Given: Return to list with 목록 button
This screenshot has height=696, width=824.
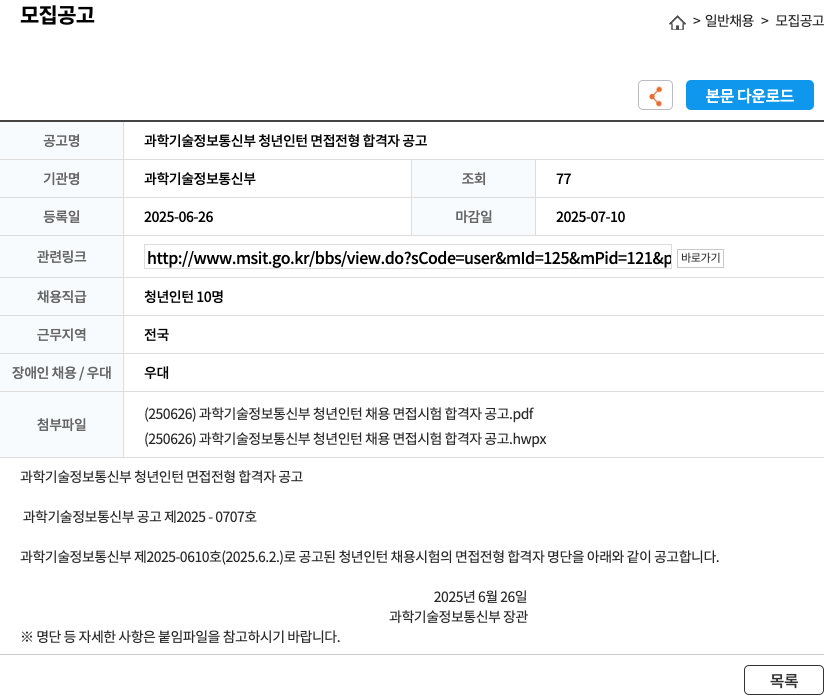Looking at the screenshot, I should [x=784, y=680].
